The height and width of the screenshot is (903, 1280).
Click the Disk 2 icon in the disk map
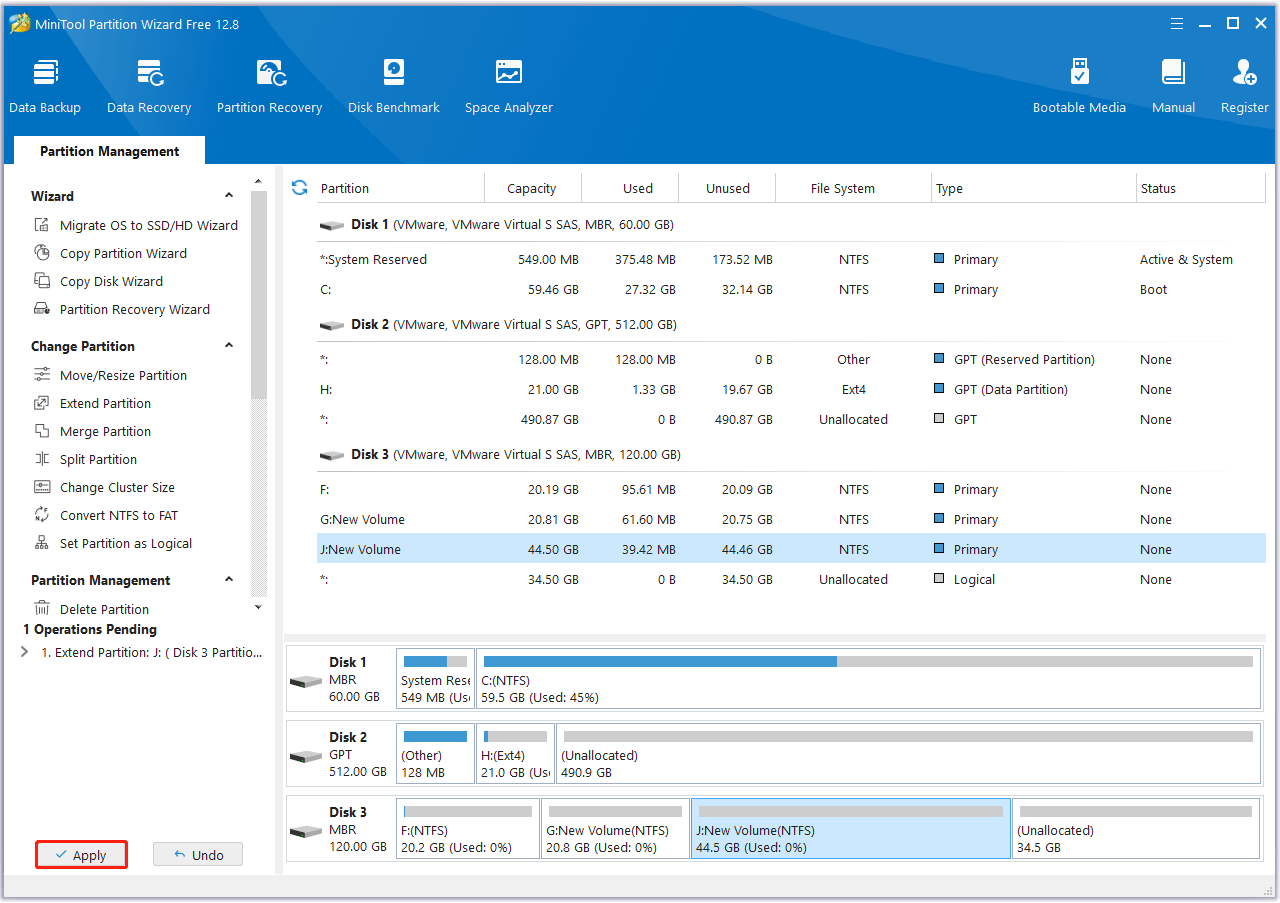306,756
